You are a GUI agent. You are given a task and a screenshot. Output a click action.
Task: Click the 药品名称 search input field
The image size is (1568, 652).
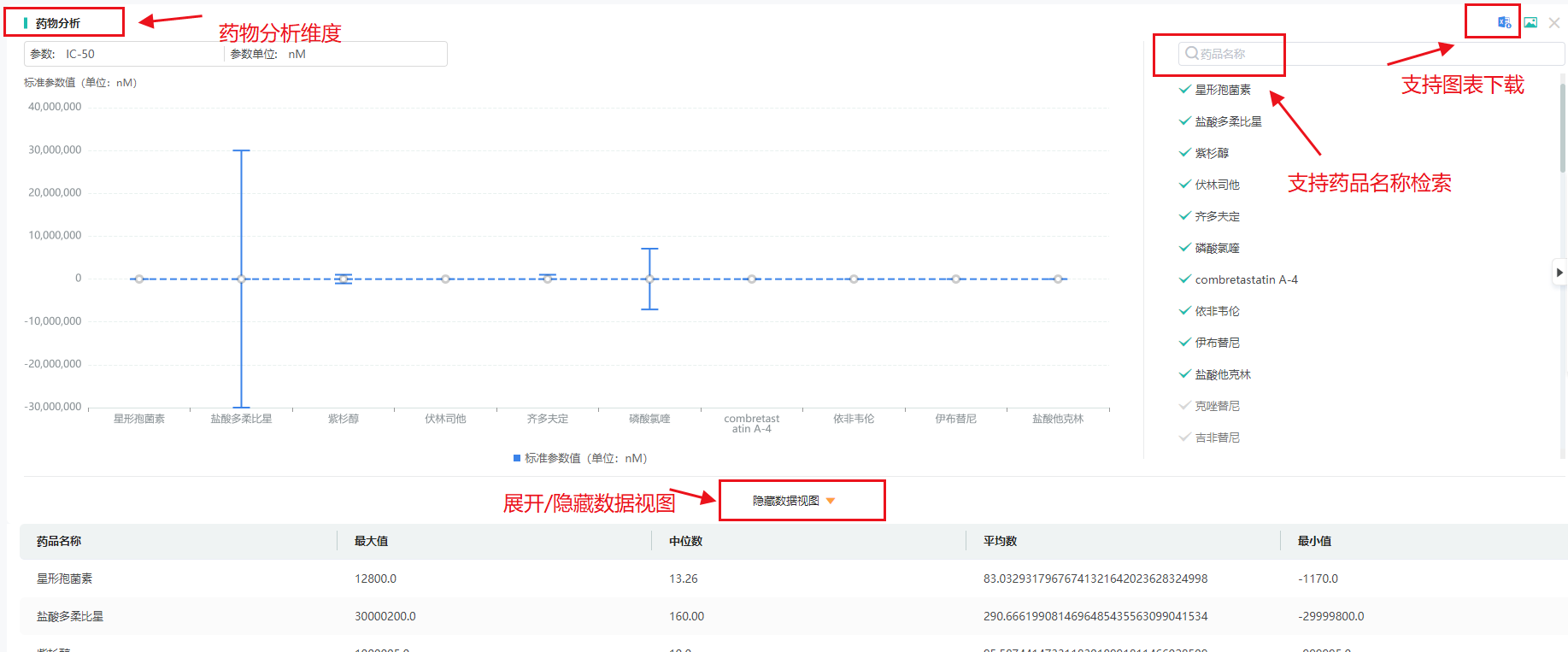pyautogui.click(x=1367, y=54)
